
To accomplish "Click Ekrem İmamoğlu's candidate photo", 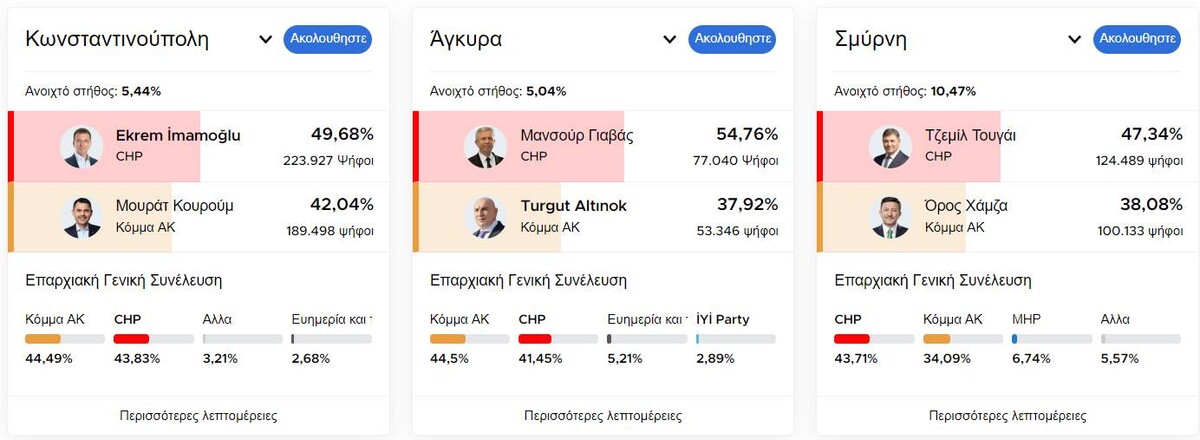I will point(81,146).
